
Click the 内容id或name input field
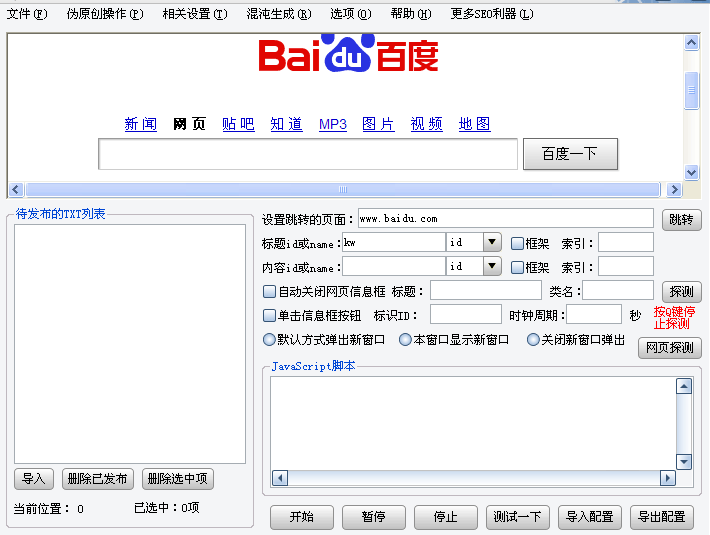(x=393, y=267)
